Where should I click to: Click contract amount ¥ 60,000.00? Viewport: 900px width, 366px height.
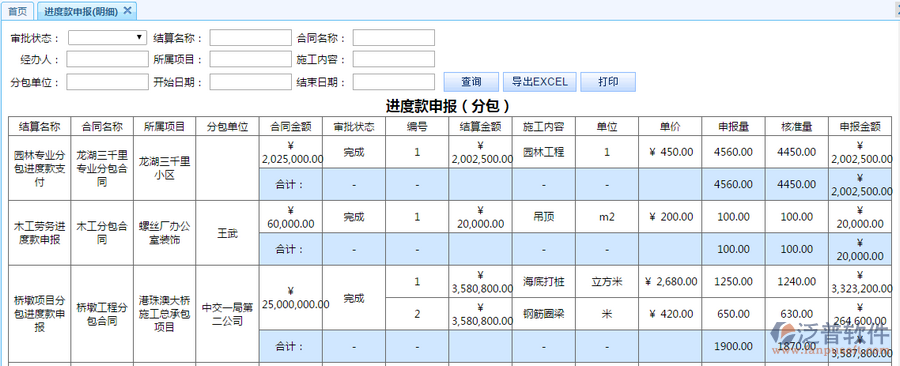click(x=291, y=217)
